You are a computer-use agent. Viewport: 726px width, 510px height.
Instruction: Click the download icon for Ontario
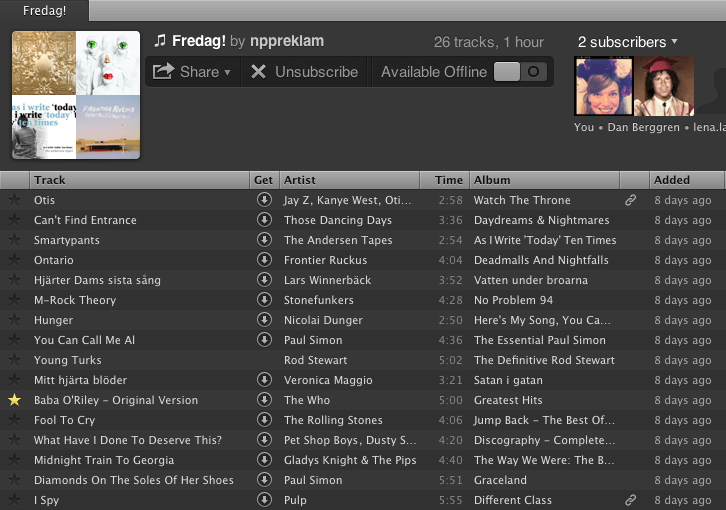pyautogui.click(x=264, y=259)
